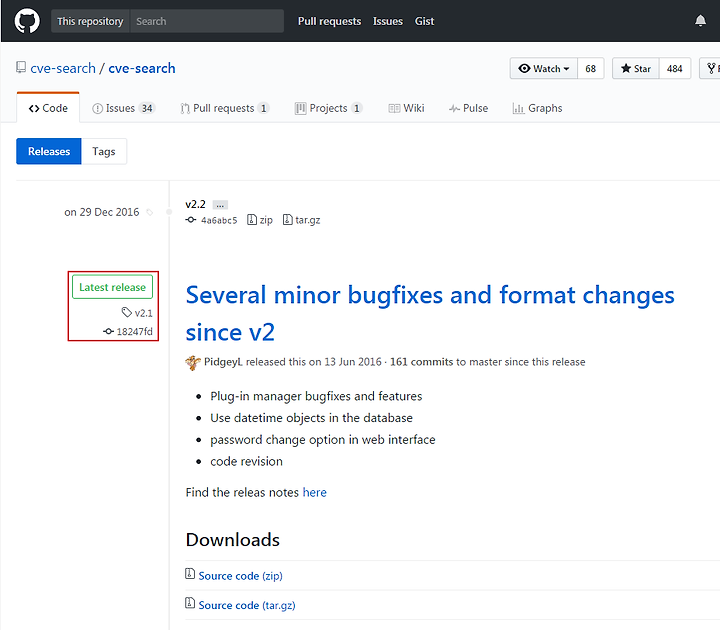The image size is (720, 630).
Task: Download Source code (tar.gz)
Action: 247,605
